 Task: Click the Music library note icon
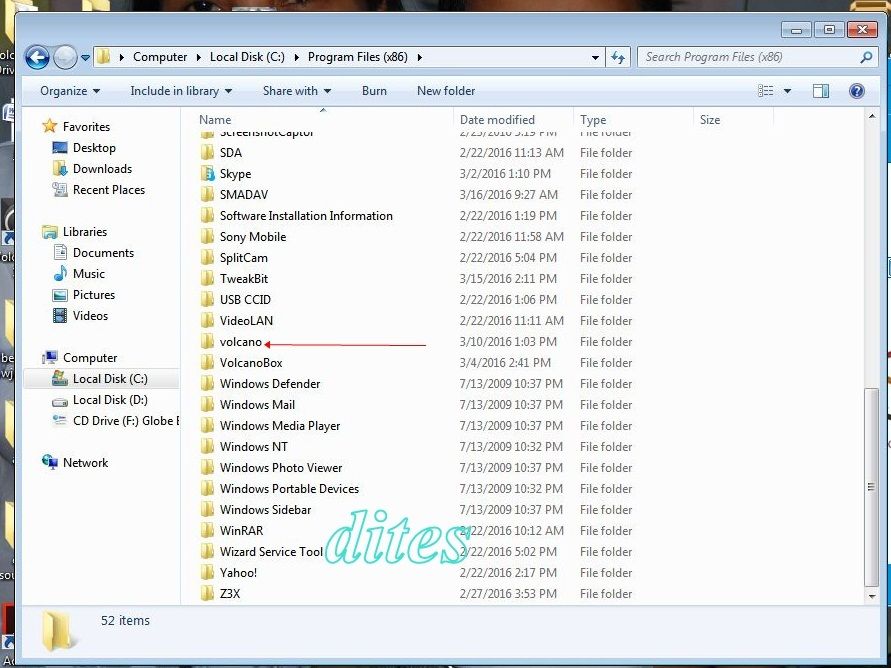tap(60, 274)
